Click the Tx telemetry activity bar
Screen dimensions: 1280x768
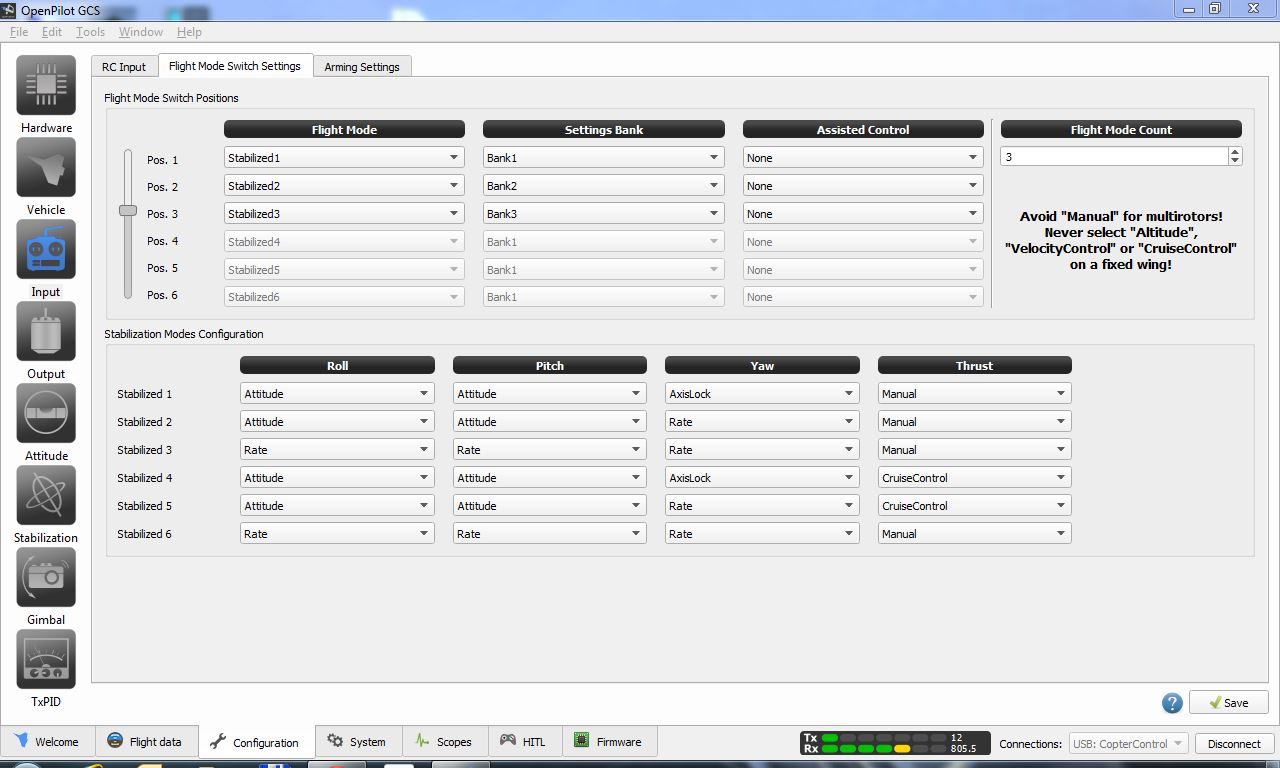click(885, 738)
